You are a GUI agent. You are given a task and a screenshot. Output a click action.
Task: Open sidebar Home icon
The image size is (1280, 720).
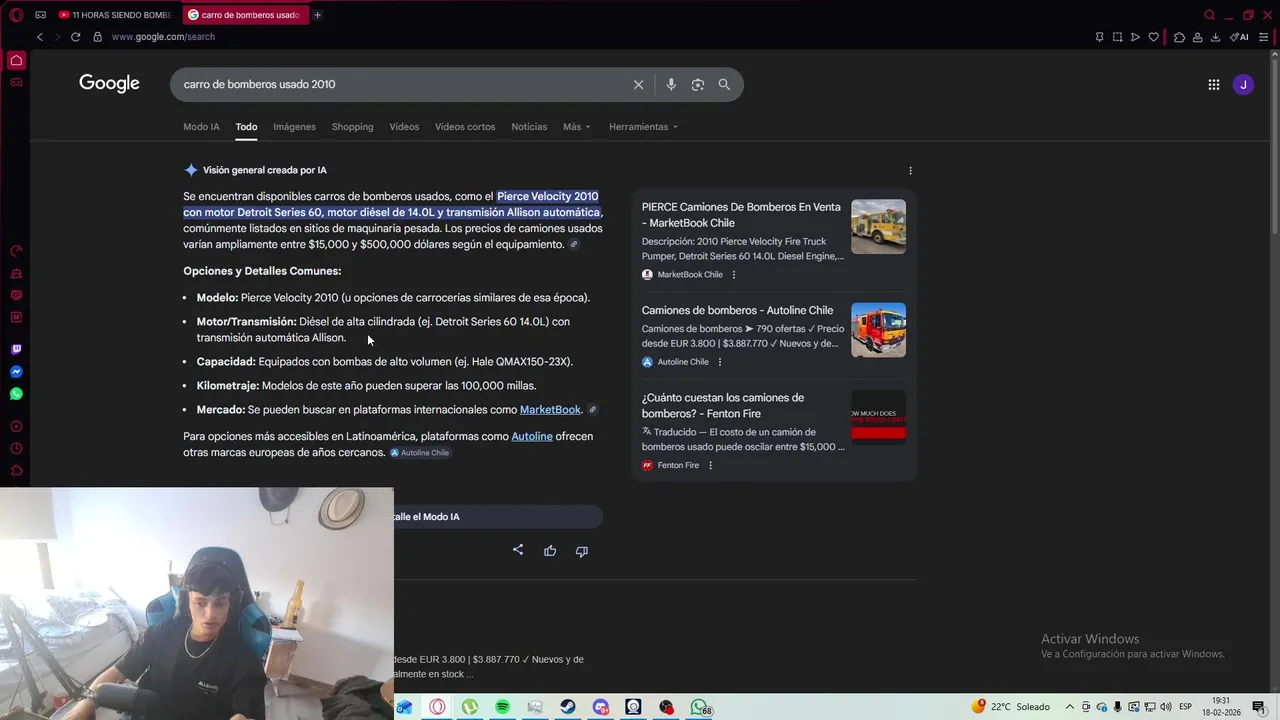pyautogui.click(x=16, y=61)
